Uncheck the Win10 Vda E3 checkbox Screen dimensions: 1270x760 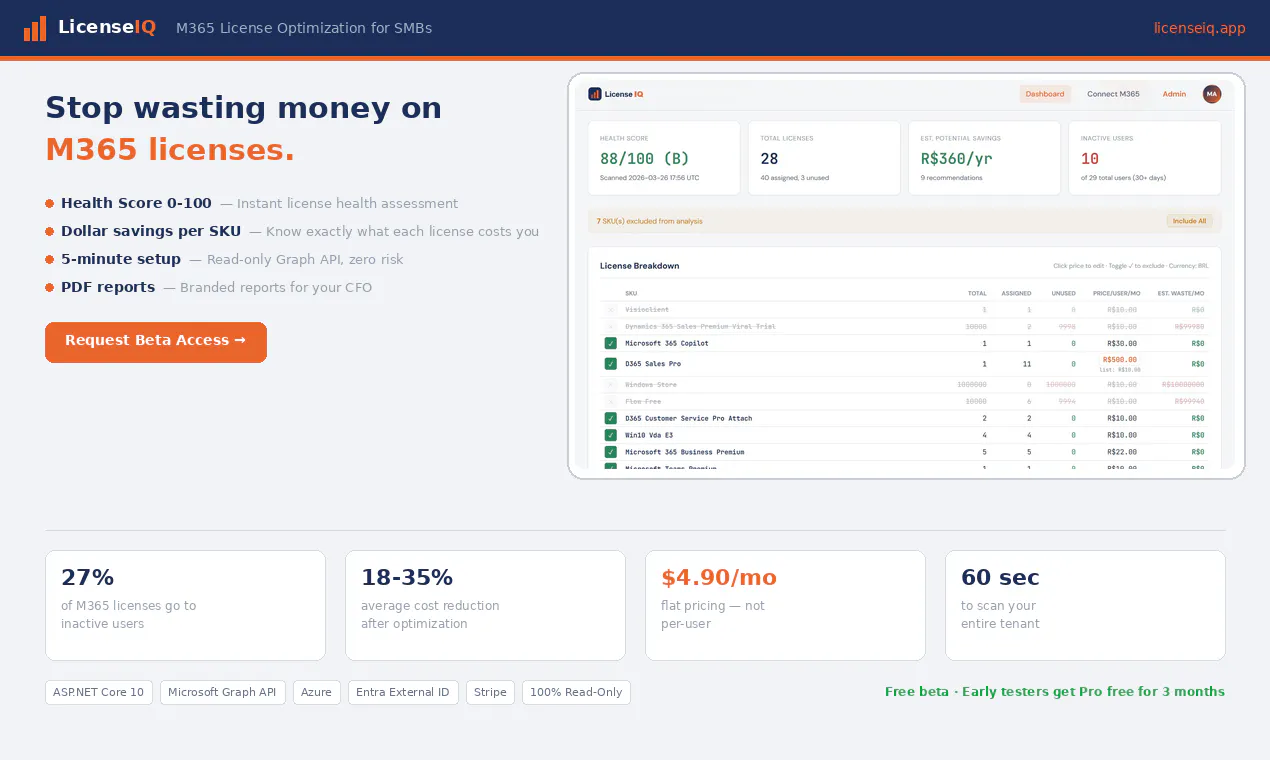tap(611, 435)
